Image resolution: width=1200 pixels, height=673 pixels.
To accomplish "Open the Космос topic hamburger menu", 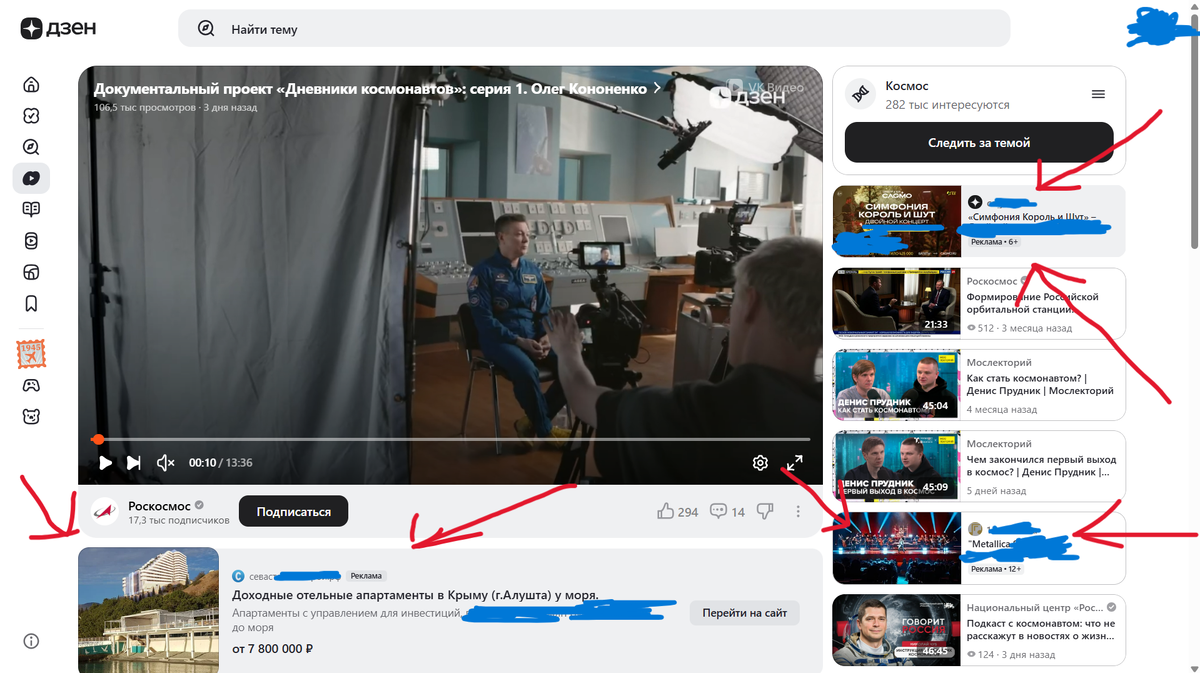I will (1098, 94).
